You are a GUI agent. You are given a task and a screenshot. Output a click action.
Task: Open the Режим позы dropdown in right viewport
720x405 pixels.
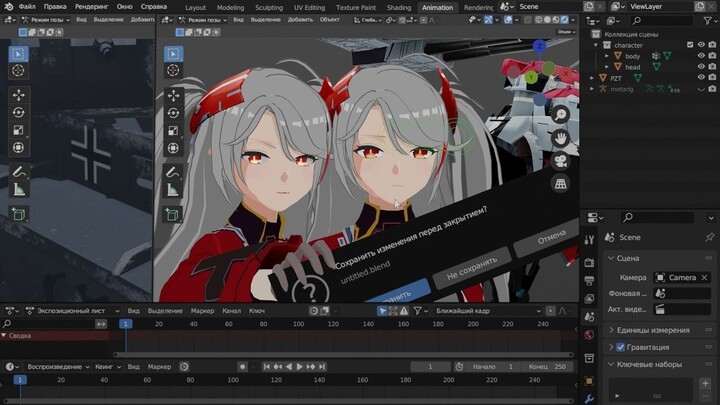202,20
